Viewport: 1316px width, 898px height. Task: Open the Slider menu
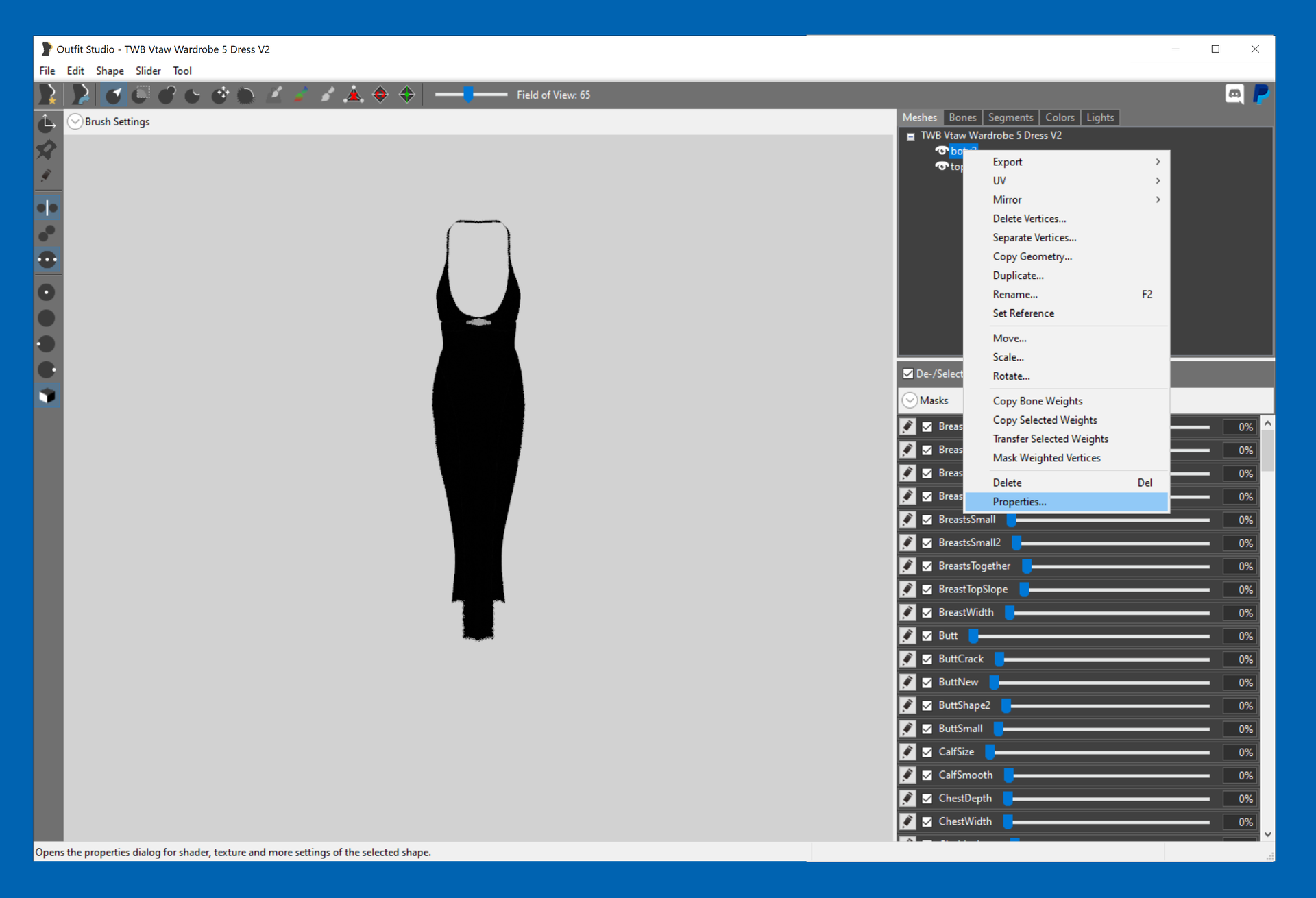[x=148, y=71]
